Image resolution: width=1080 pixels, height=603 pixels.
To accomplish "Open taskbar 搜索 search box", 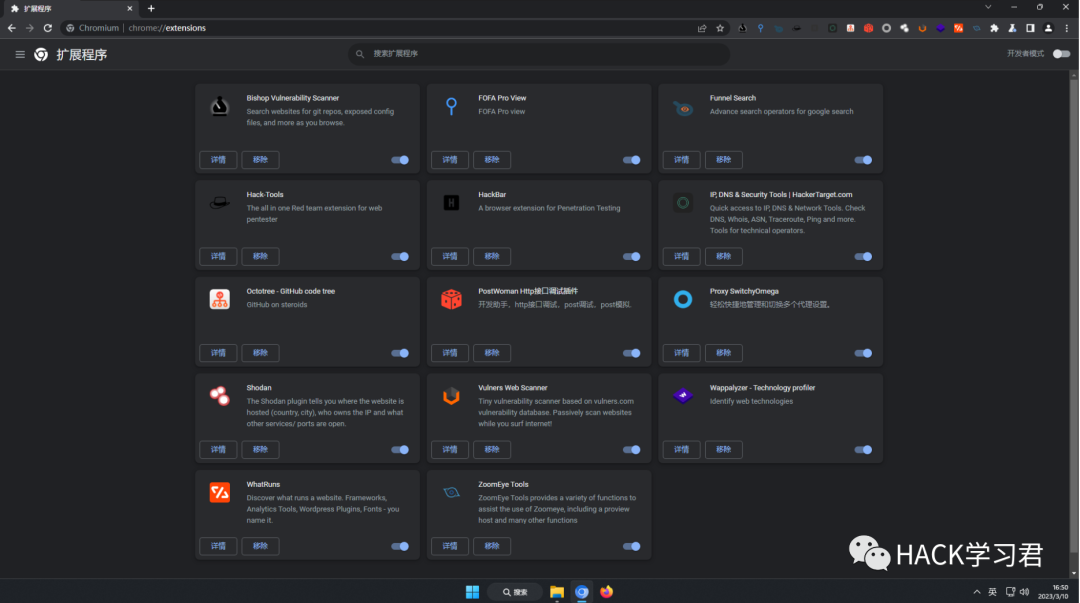I will (x=515, y=592).
